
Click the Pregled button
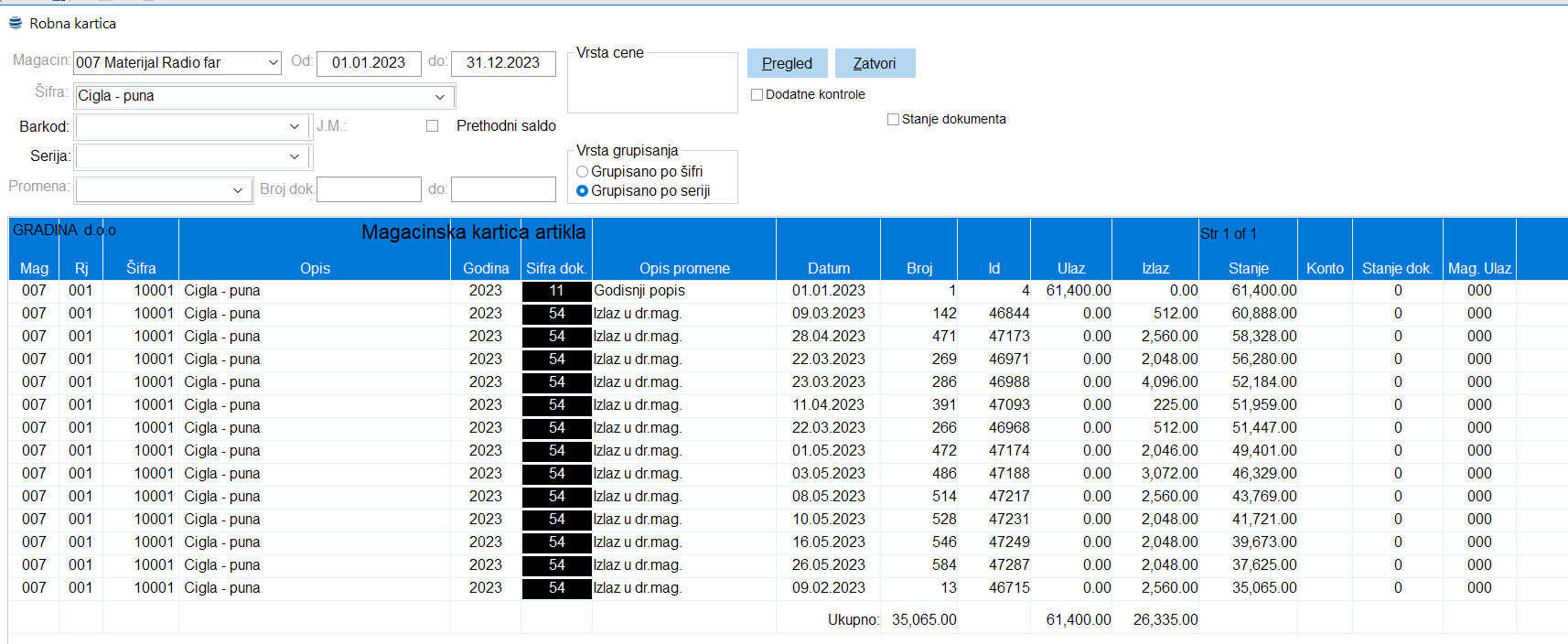(787, 63)
